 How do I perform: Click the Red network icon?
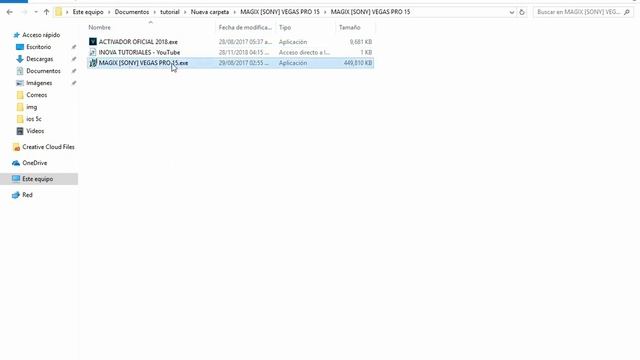click(16, 195)
